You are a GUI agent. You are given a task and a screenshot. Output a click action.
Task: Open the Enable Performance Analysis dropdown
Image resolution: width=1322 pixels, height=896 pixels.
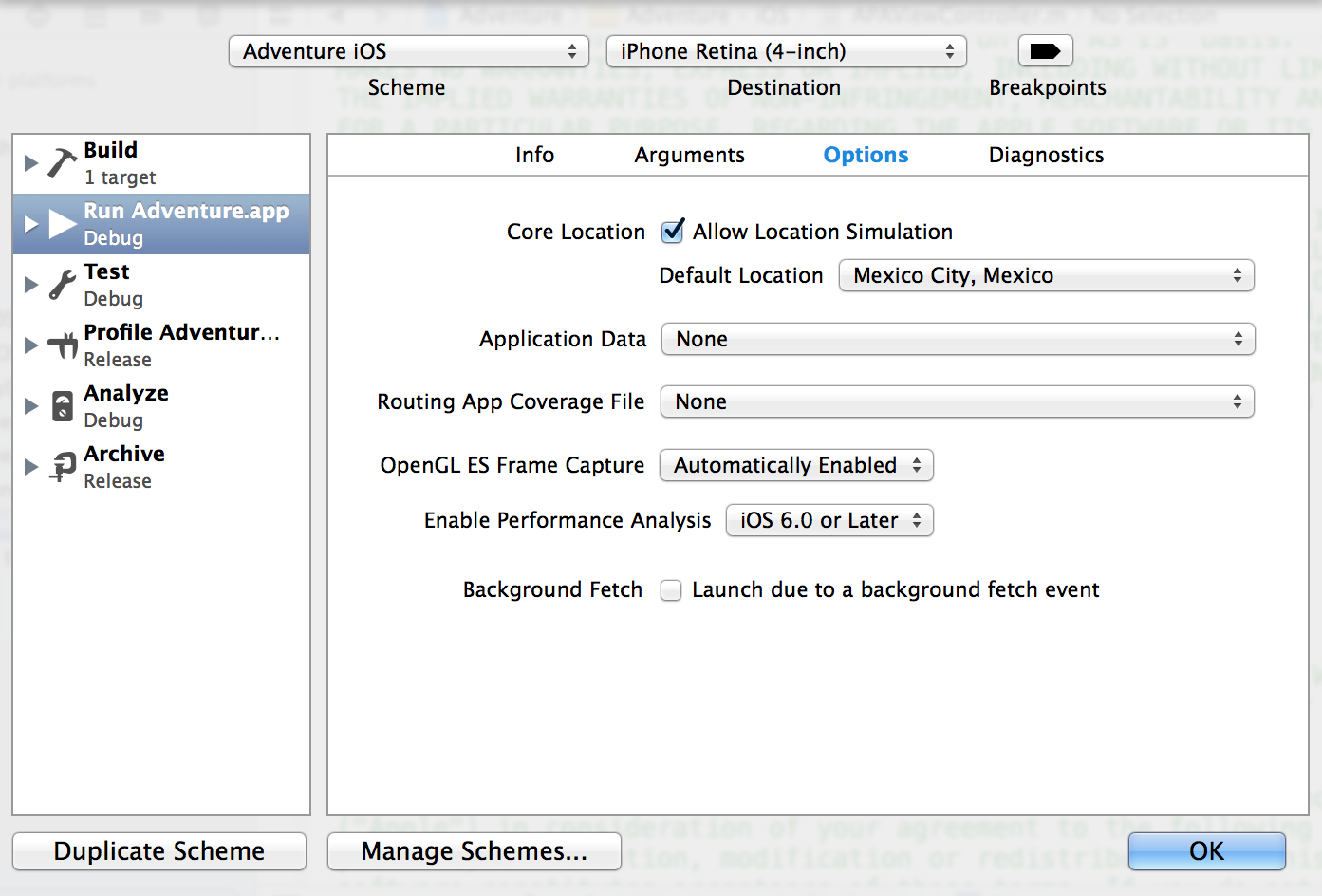tap(830, 520)
